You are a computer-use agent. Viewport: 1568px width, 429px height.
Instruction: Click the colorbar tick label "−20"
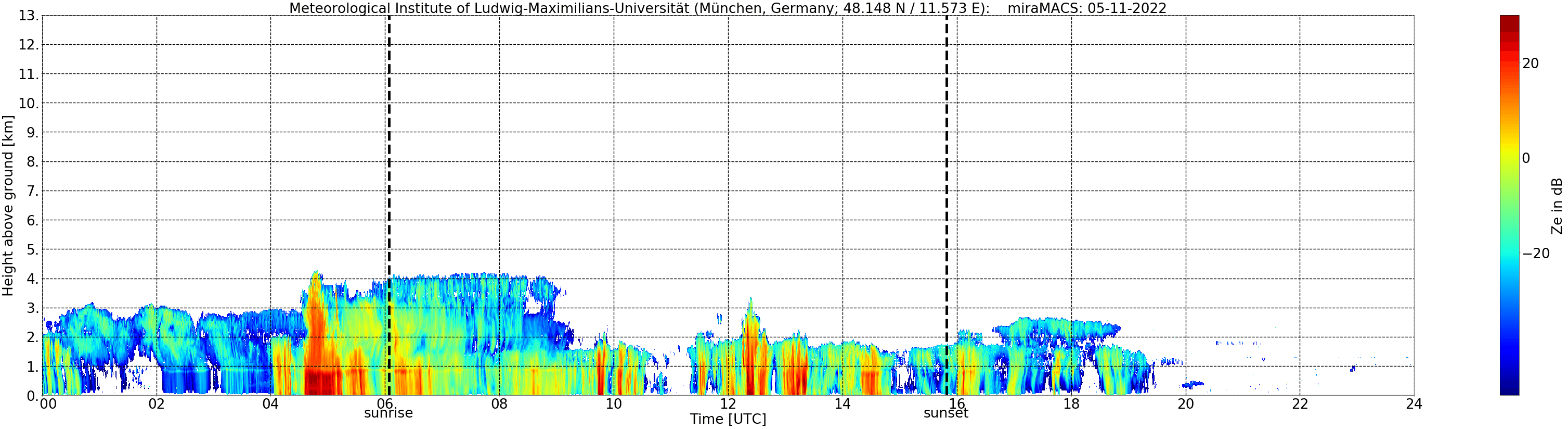[1536, 254]
